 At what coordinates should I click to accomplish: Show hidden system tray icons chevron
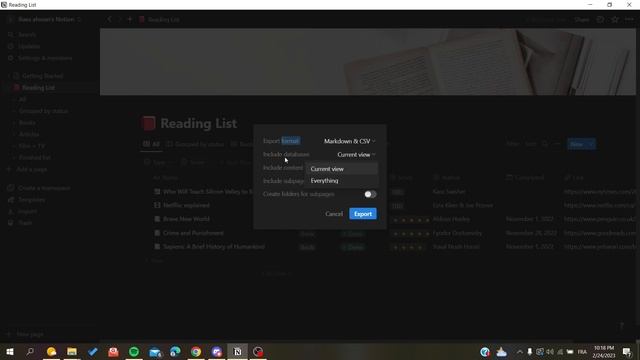pos(520,351)
